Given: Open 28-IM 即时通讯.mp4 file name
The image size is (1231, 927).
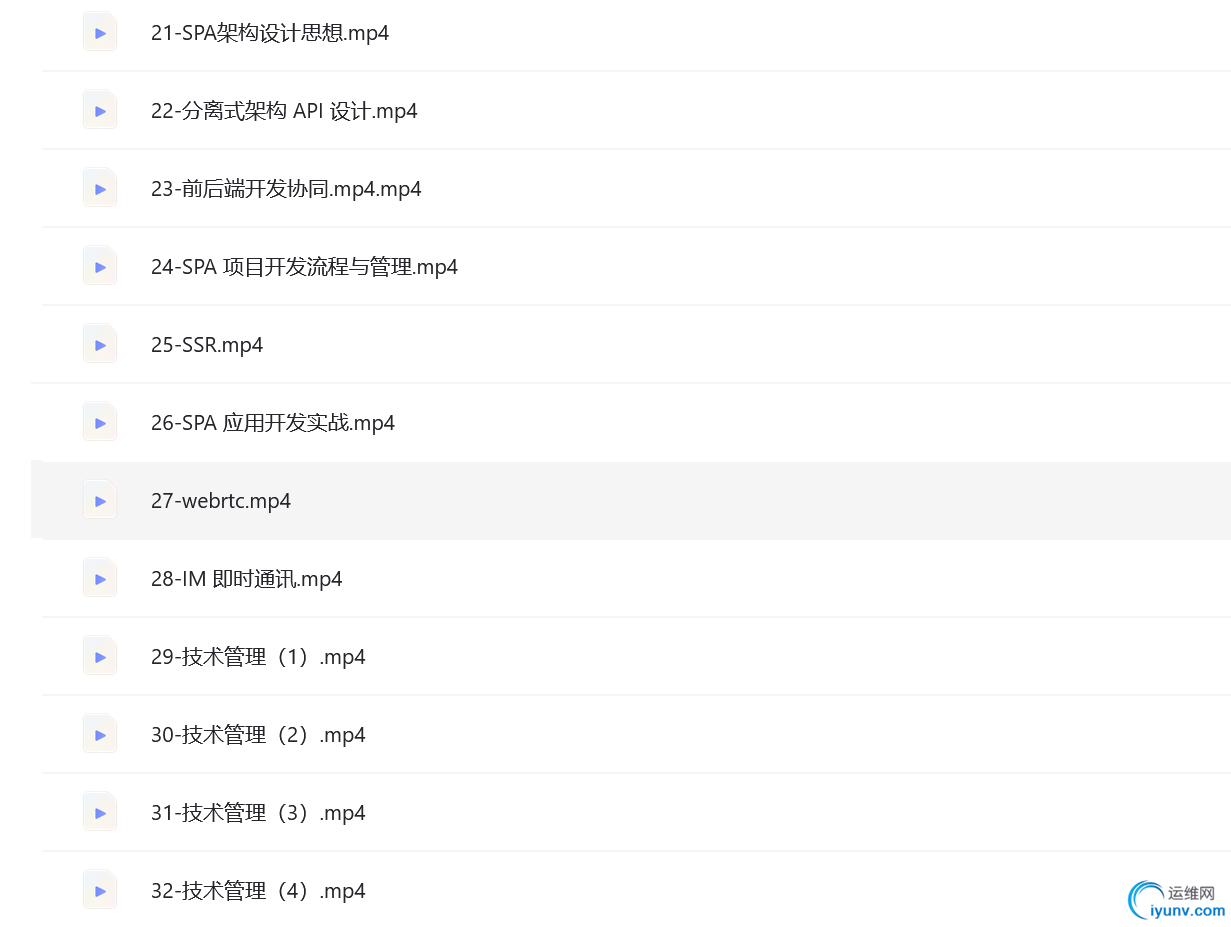Looking at the screenshot, I should coord(247,579).
